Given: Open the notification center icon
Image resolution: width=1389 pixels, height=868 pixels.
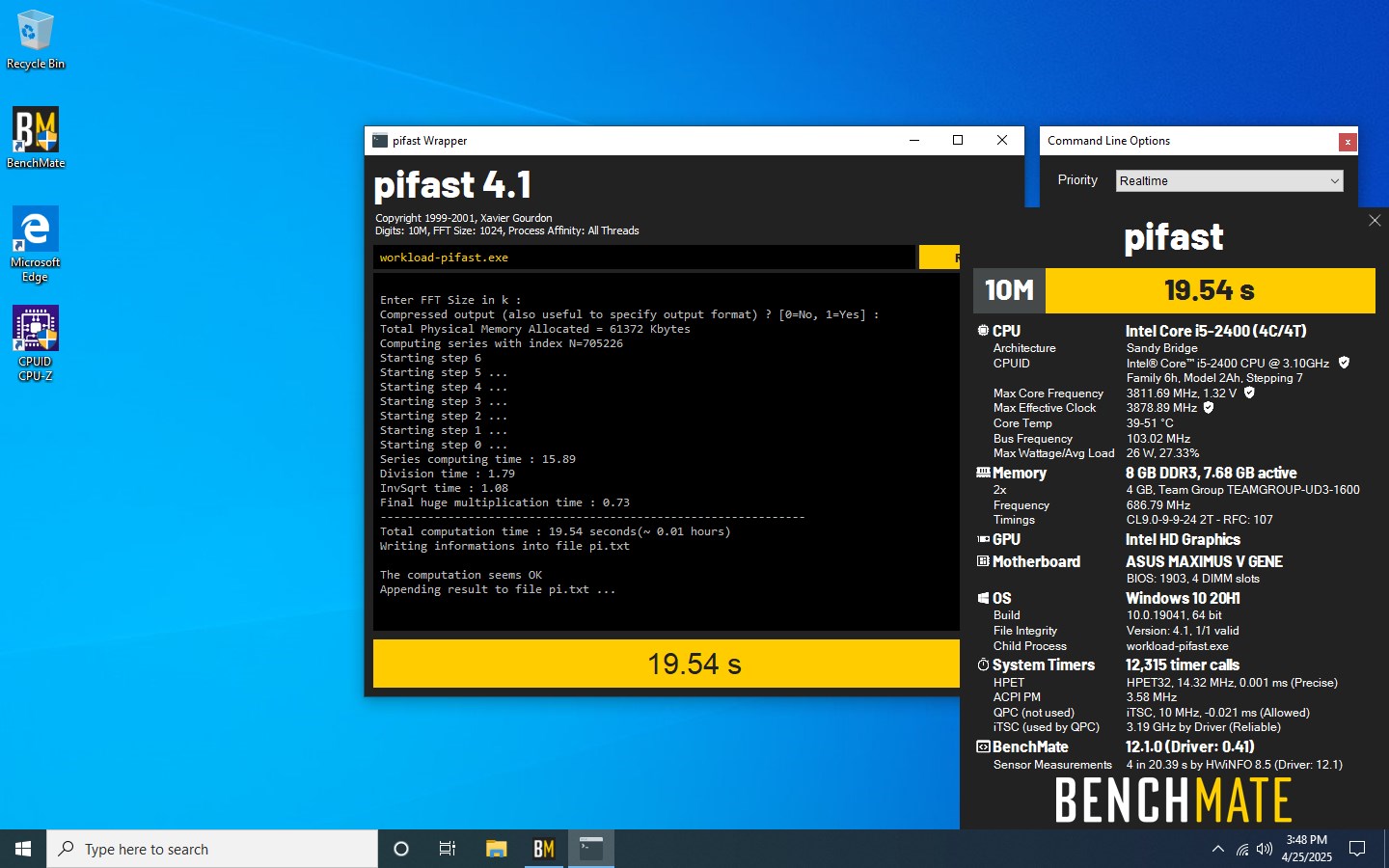Looking at the screenshot, I should pos(1357,849).
